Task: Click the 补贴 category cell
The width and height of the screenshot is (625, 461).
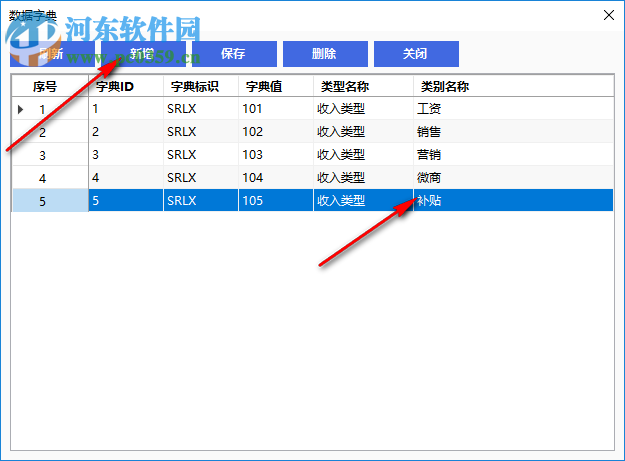Action: (x=513, y=200)
